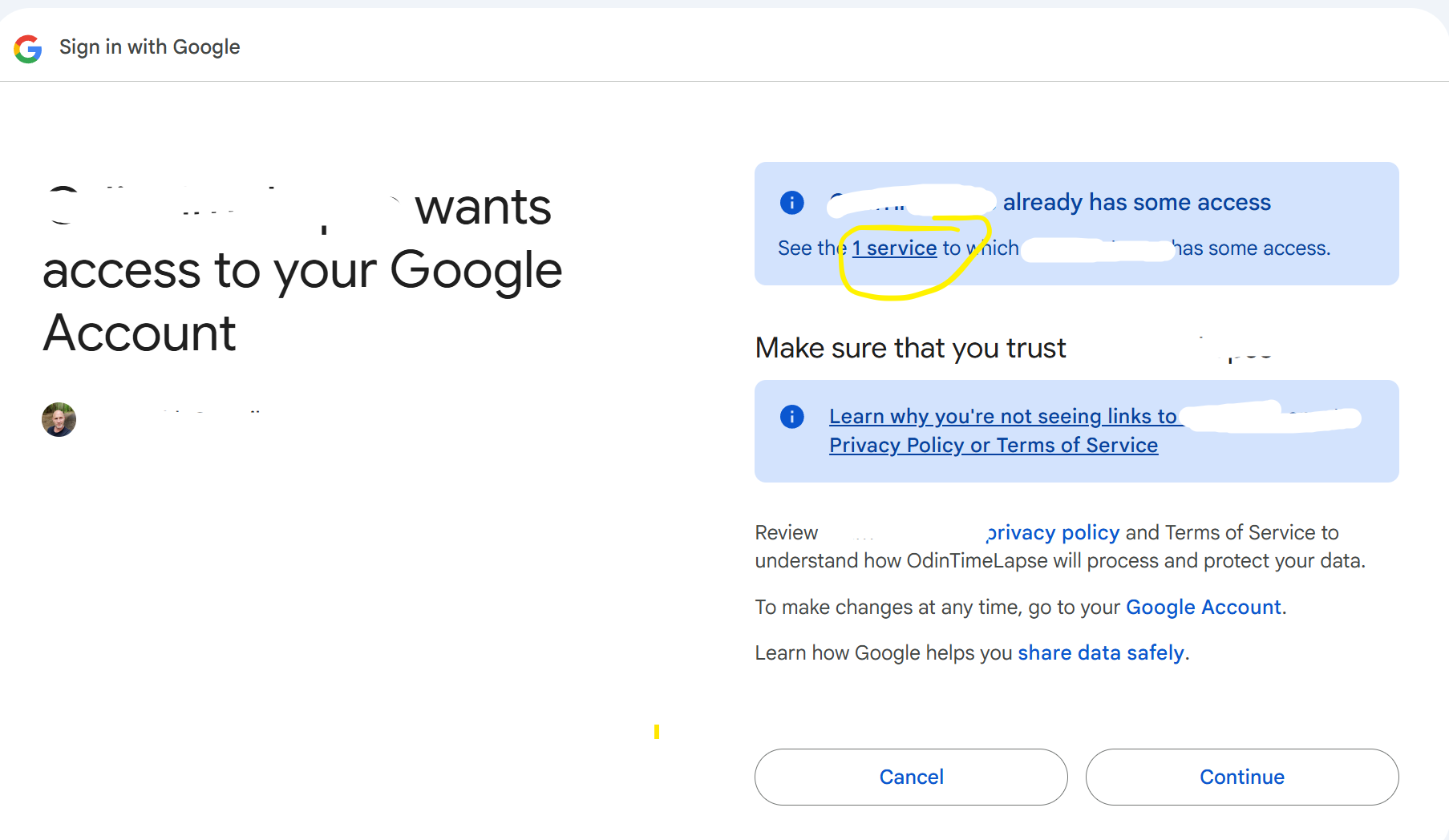Click the 'Sign in with Google' header text
Image resolution: width=1449 pixels, height=840 pixels.
pos(149,47)
